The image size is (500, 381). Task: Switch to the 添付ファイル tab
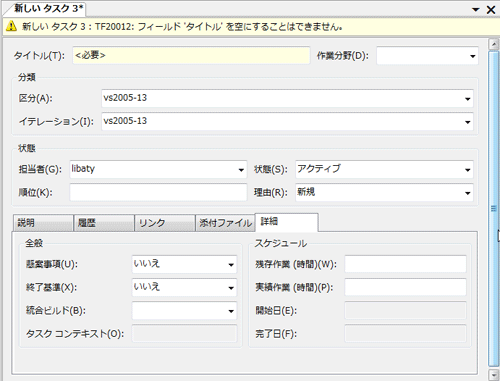pyautogui.click(x=225, y=223)
